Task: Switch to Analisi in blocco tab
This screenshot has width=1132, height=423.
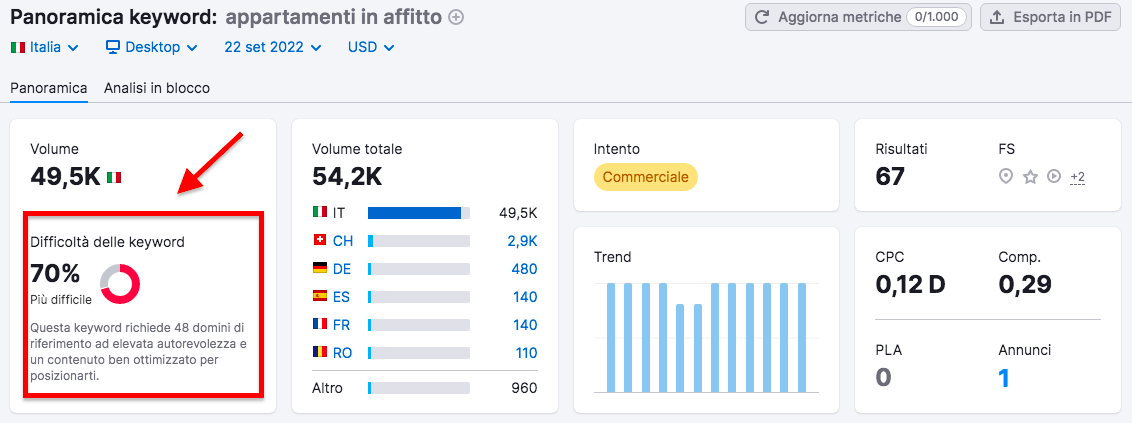Action: tap(157, 88)
